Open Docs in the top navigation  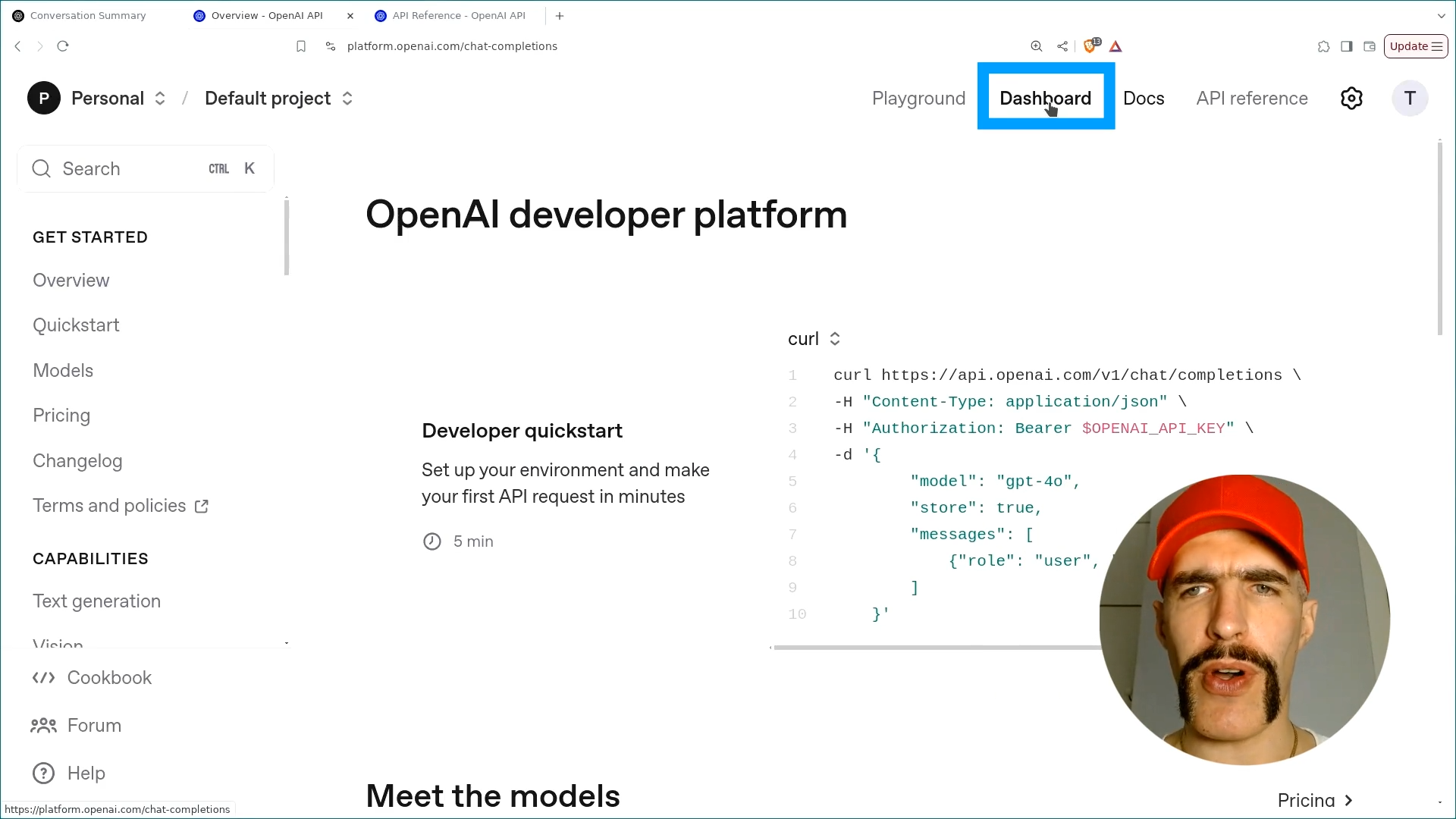(1144, 99)
